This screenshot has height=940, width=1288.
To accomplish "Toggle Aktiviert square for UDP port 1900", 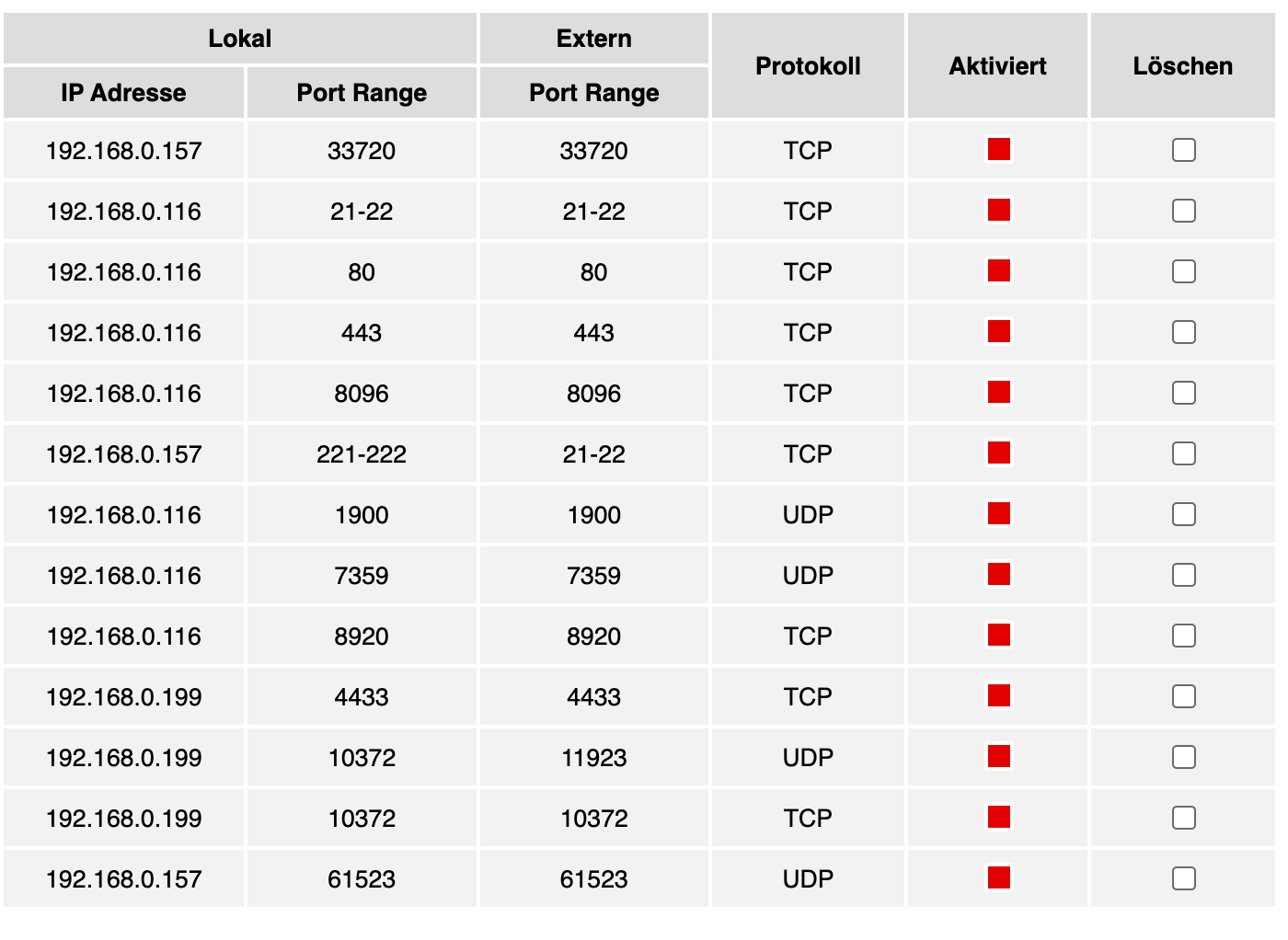I will click(x=998, y=513).
